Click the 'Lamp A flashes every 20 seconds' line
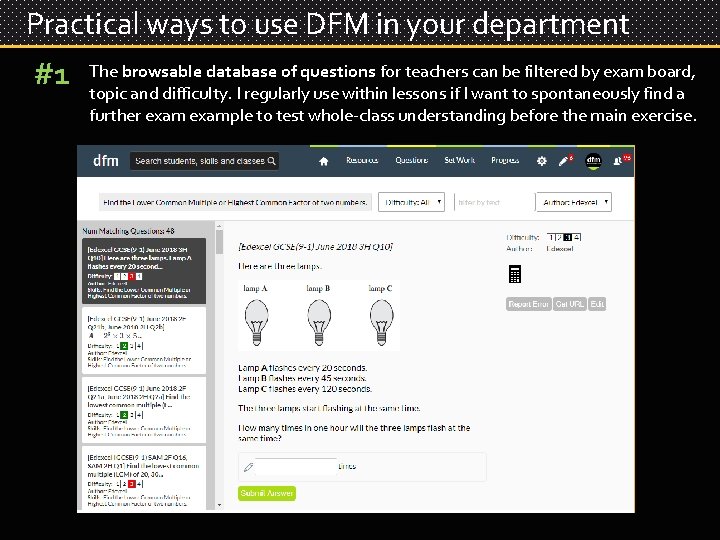Image resolution: width=720 pixels, height=540 pixels. [x=303, y=368]
